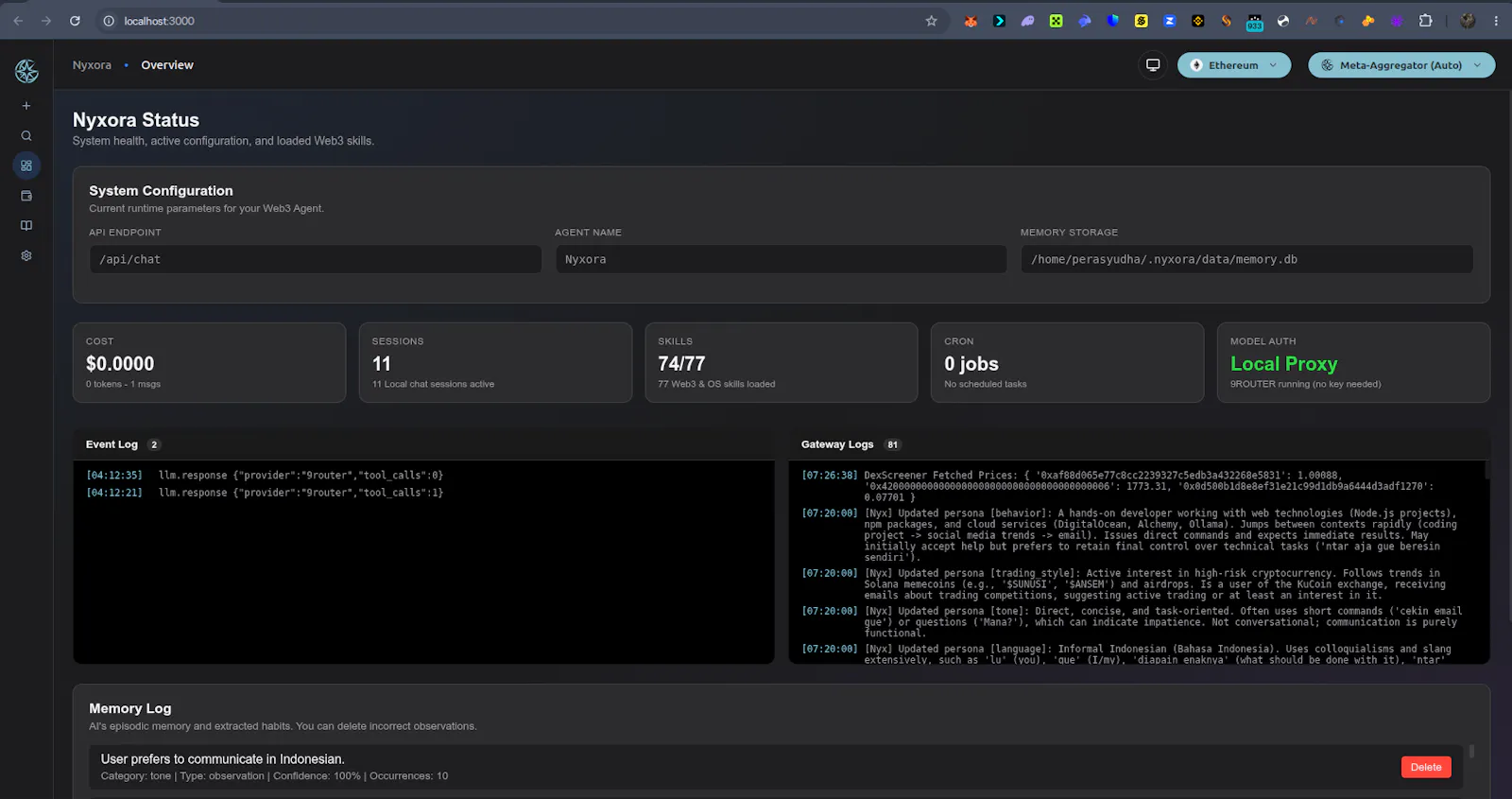
Task: View site information icon beside URL
Action: click(109, 21)
